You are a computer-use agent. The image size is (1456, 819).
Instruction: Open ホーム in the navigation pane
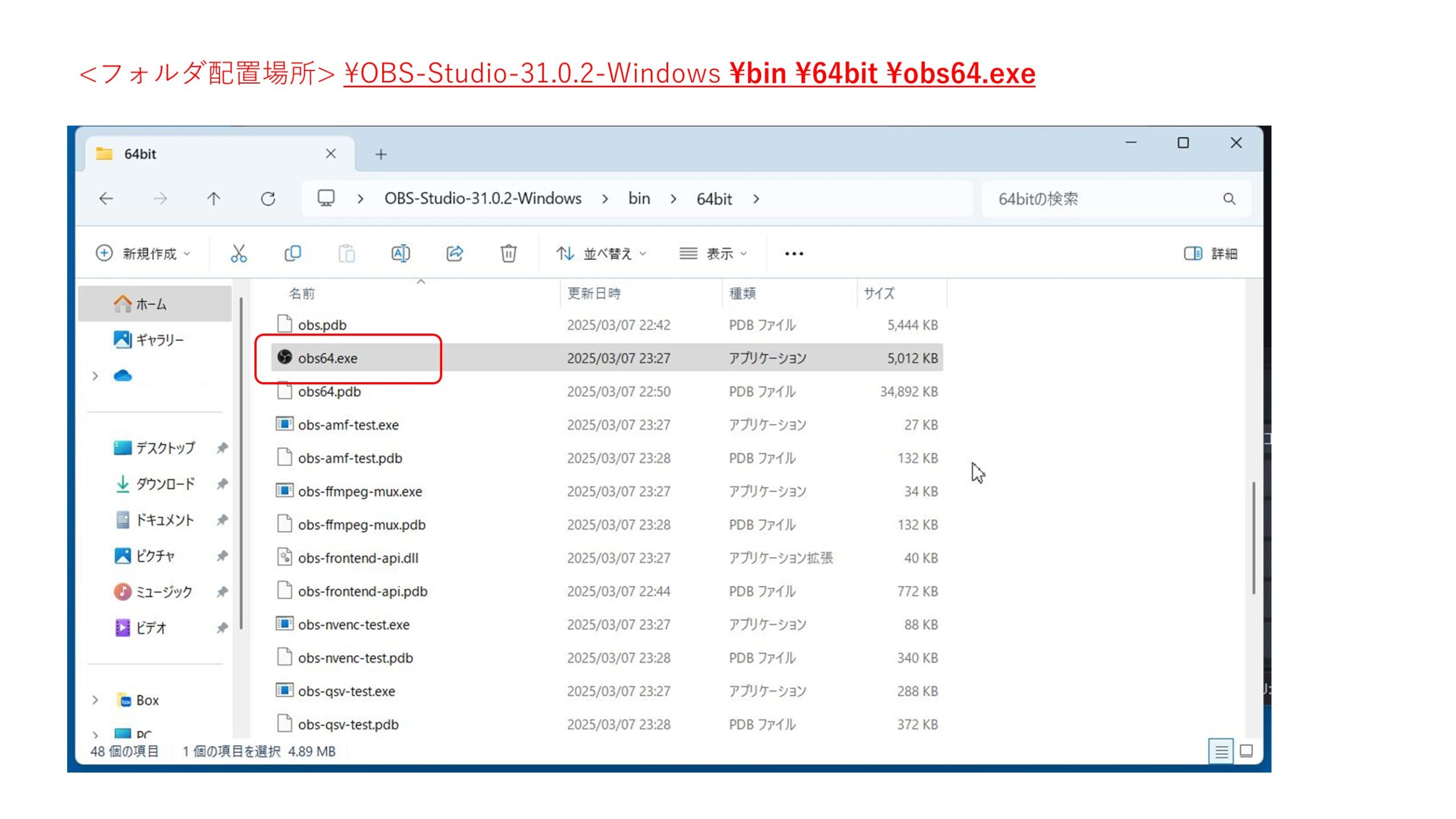155,304
